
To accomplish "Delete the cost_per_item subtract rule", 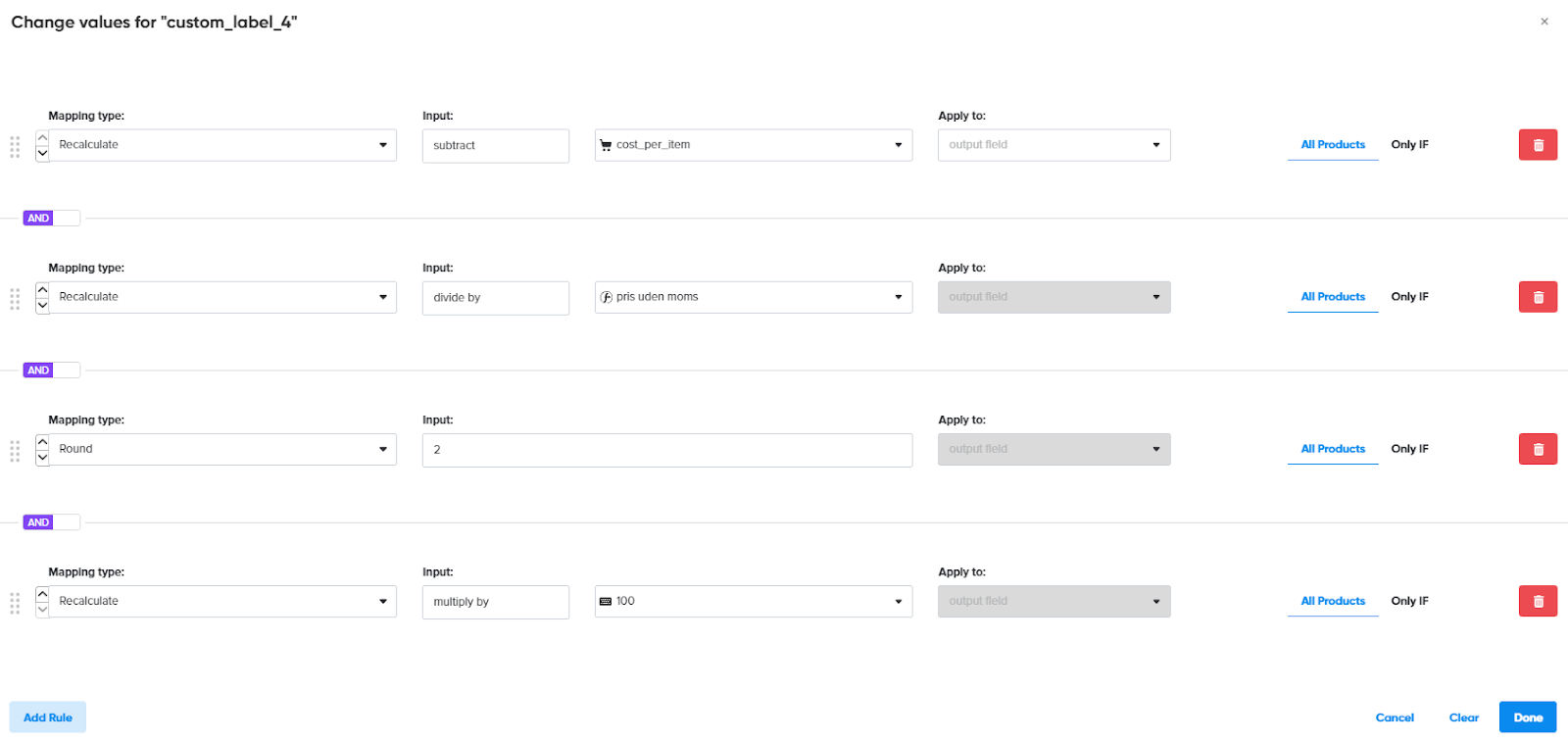I will pos(1538,145).
